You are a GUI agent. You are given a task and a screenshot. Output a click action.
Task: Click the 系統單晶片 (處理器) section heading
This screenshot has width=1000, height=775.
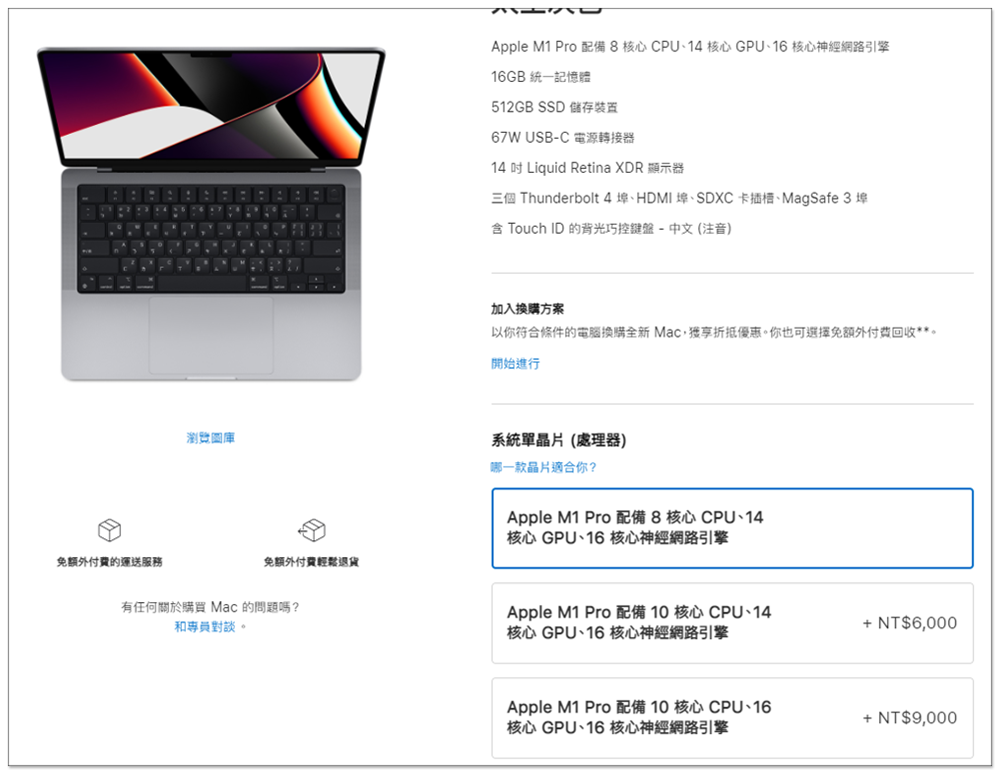559,439
